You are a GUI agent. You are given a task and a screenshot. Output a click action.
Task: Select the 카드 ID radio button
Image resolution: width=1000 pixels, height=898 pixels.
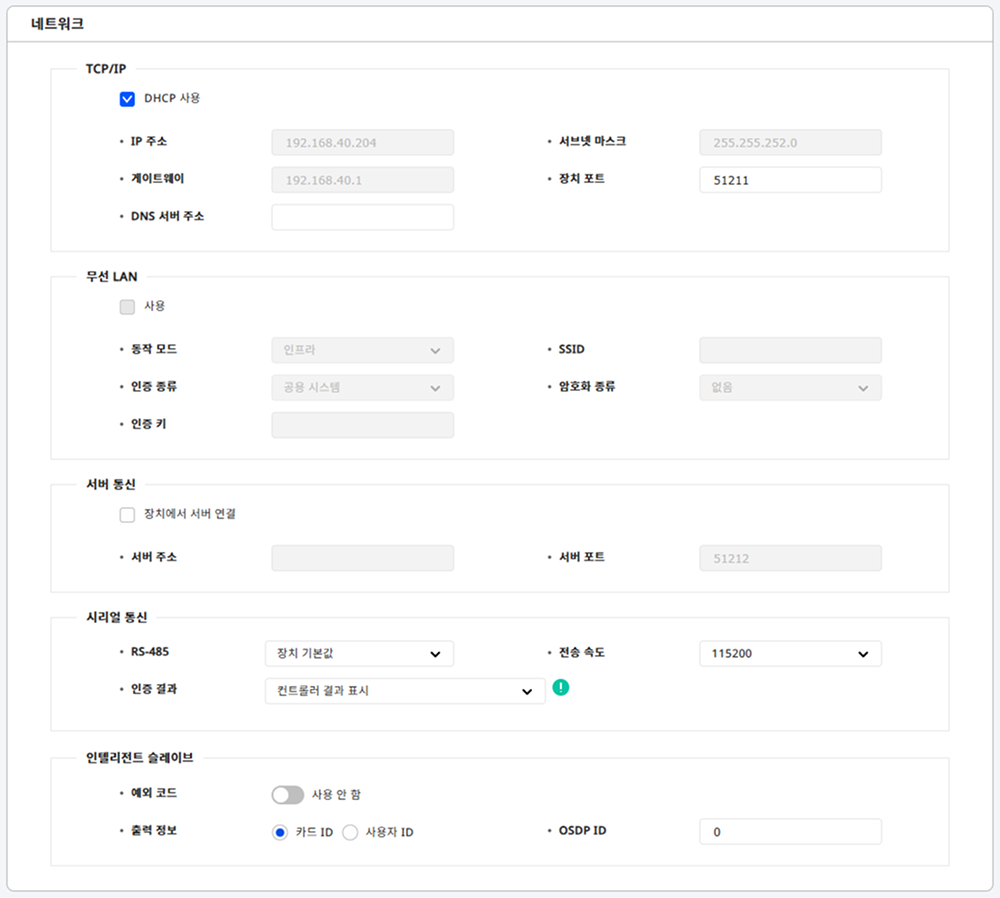(280, 833)
